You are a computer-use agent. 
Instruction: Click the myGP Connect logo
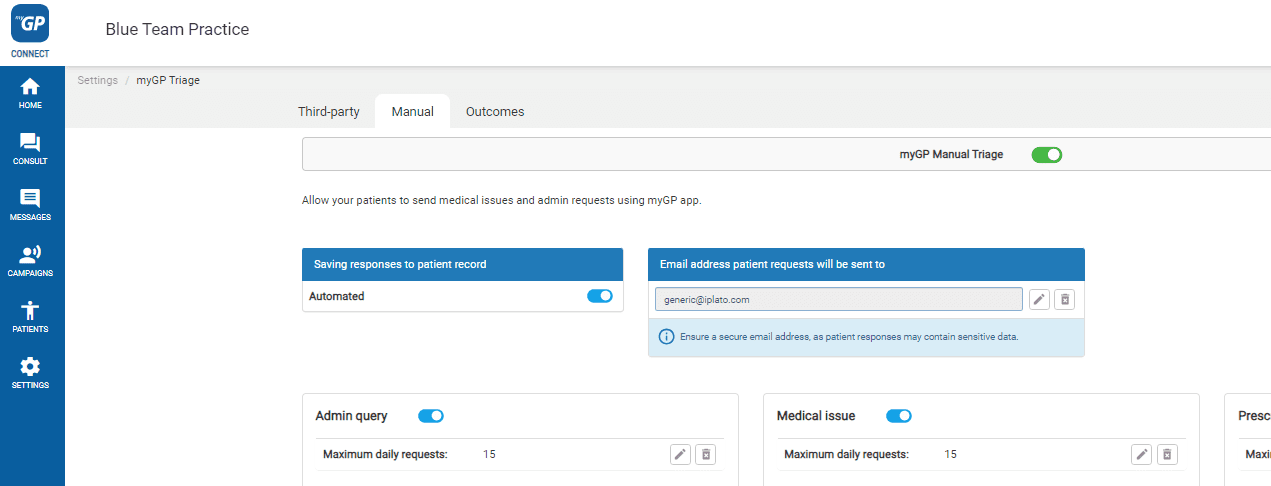[30, 30]
